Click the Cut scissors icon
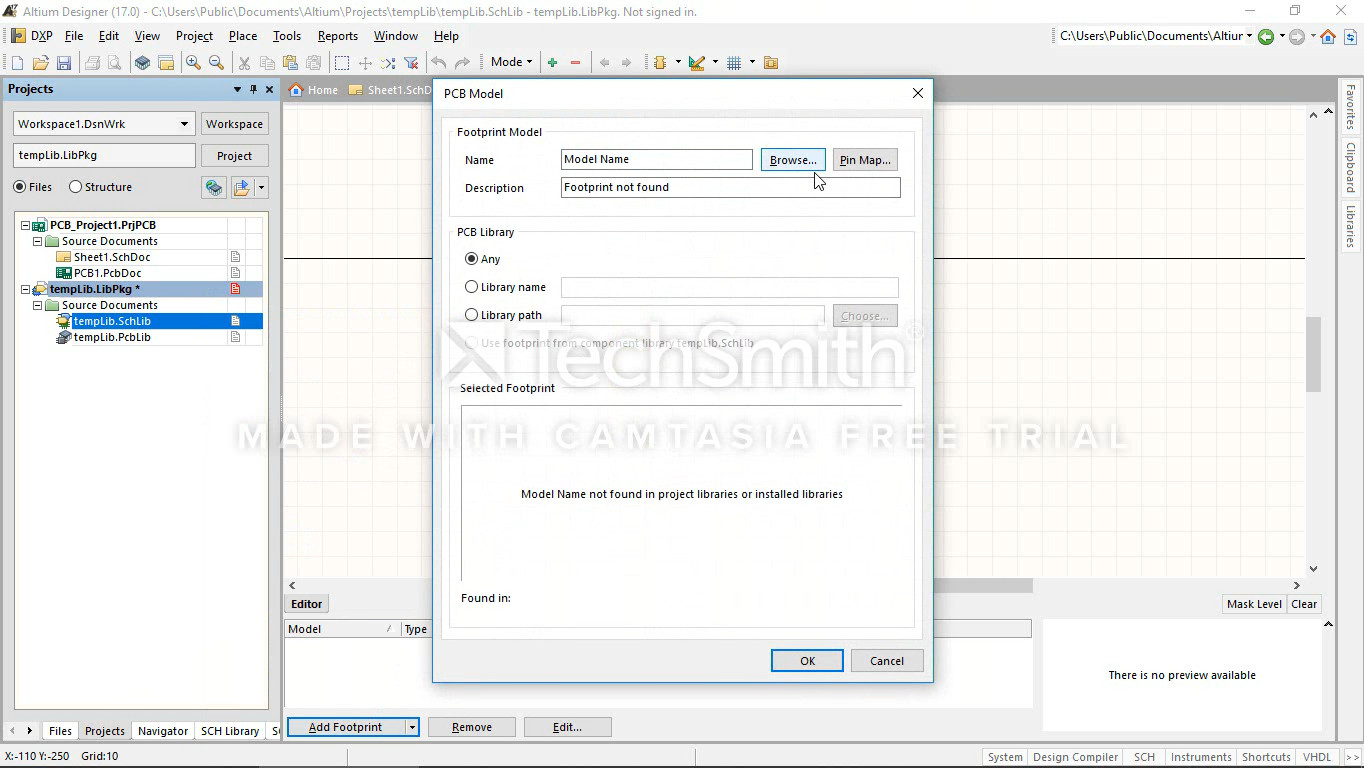This screenshot has width=1364, height=768. (x=243, y=63)
